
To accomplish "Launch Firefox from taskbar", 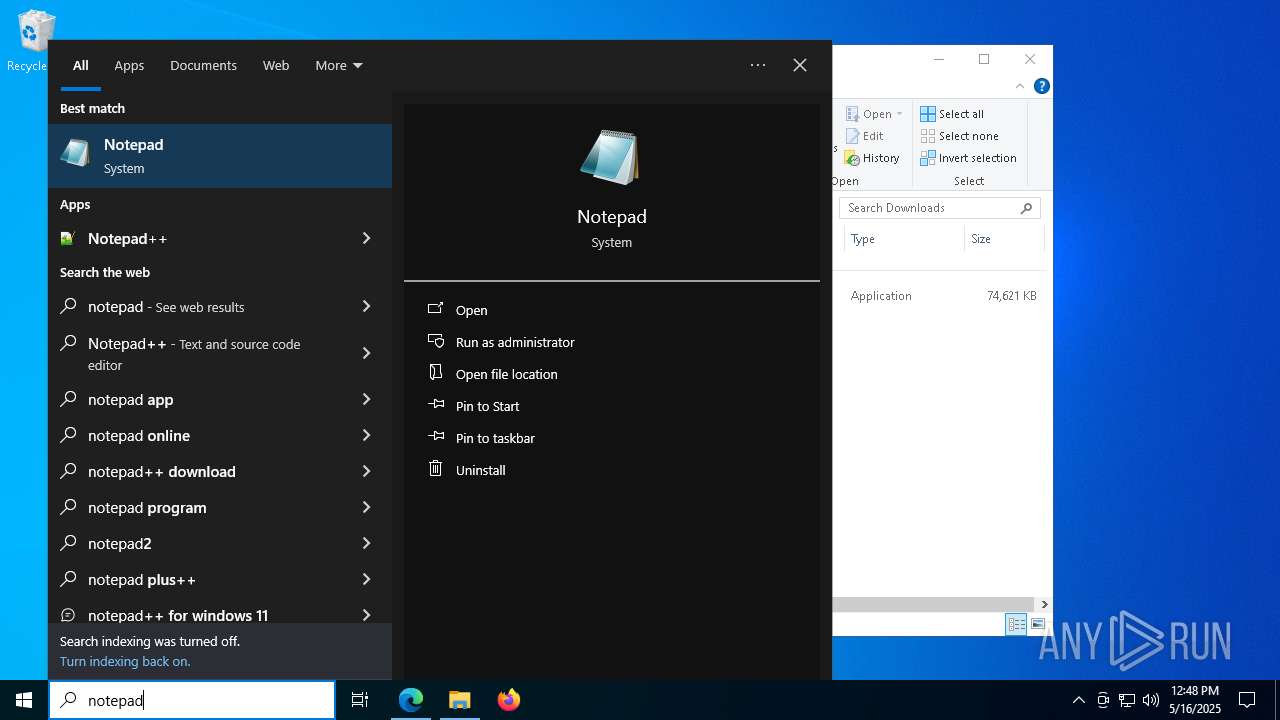I will click(x=508, y=700).
